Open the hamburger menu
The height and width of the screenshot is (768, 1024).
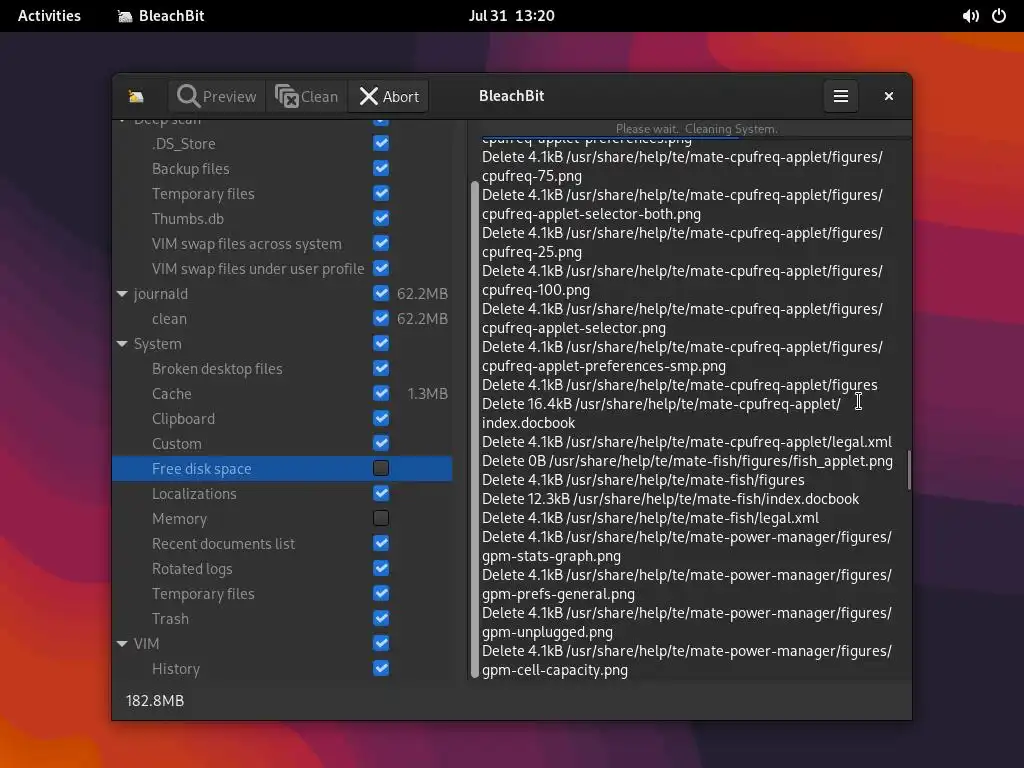click(x=840, y=97)
